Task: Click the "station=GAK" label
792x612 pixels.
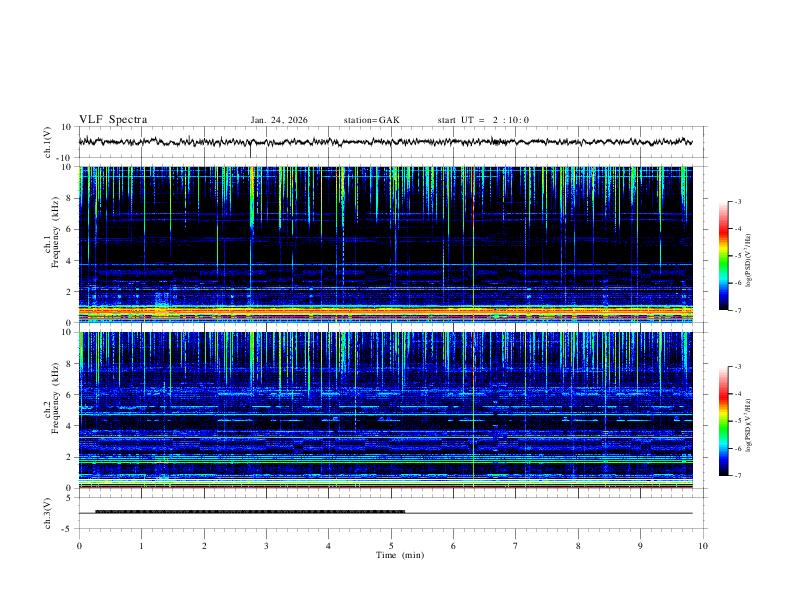Action: pos(371,120)
